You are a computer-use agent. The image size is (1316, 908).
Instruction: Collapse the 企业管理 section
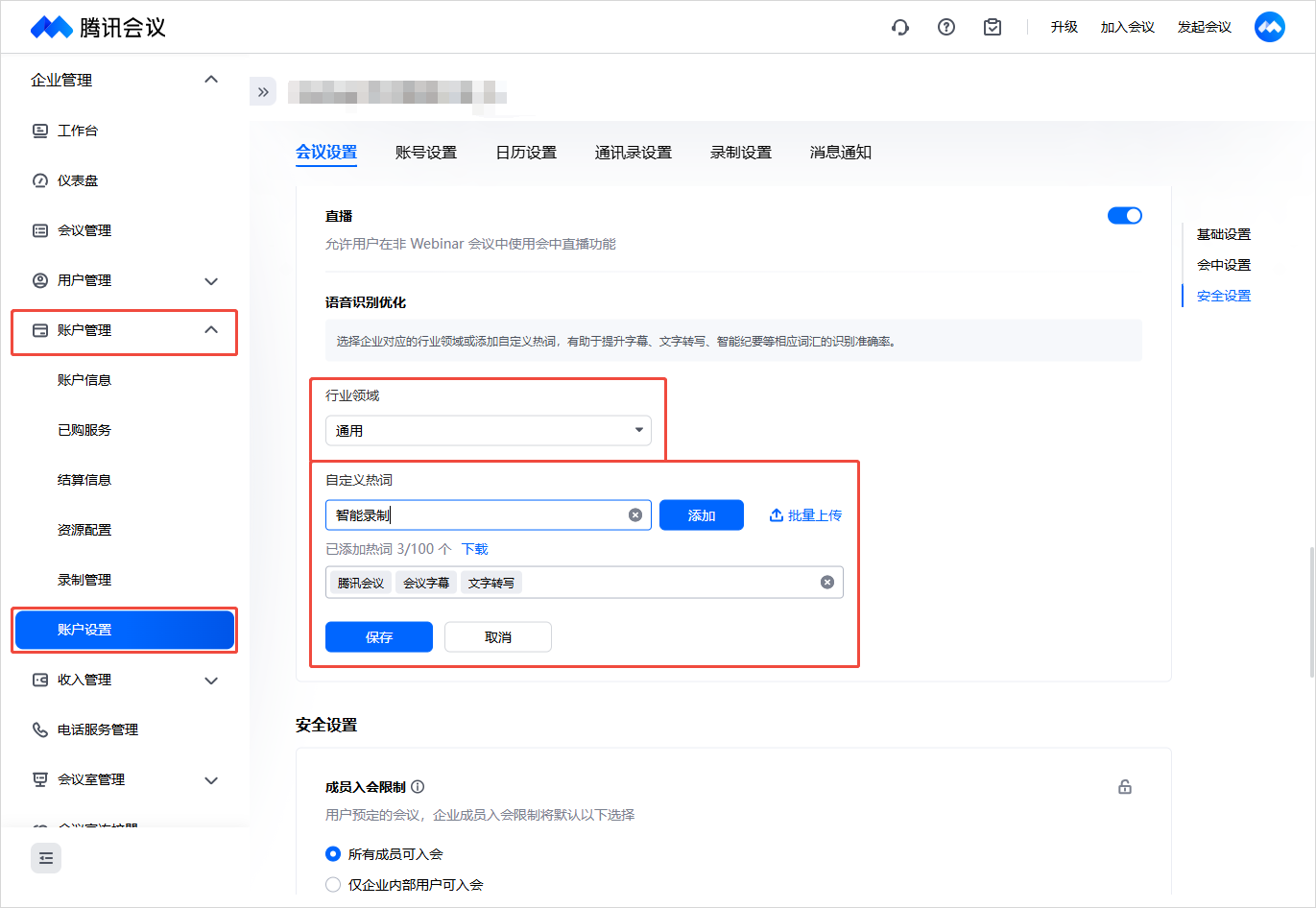(x=212, y=80)
